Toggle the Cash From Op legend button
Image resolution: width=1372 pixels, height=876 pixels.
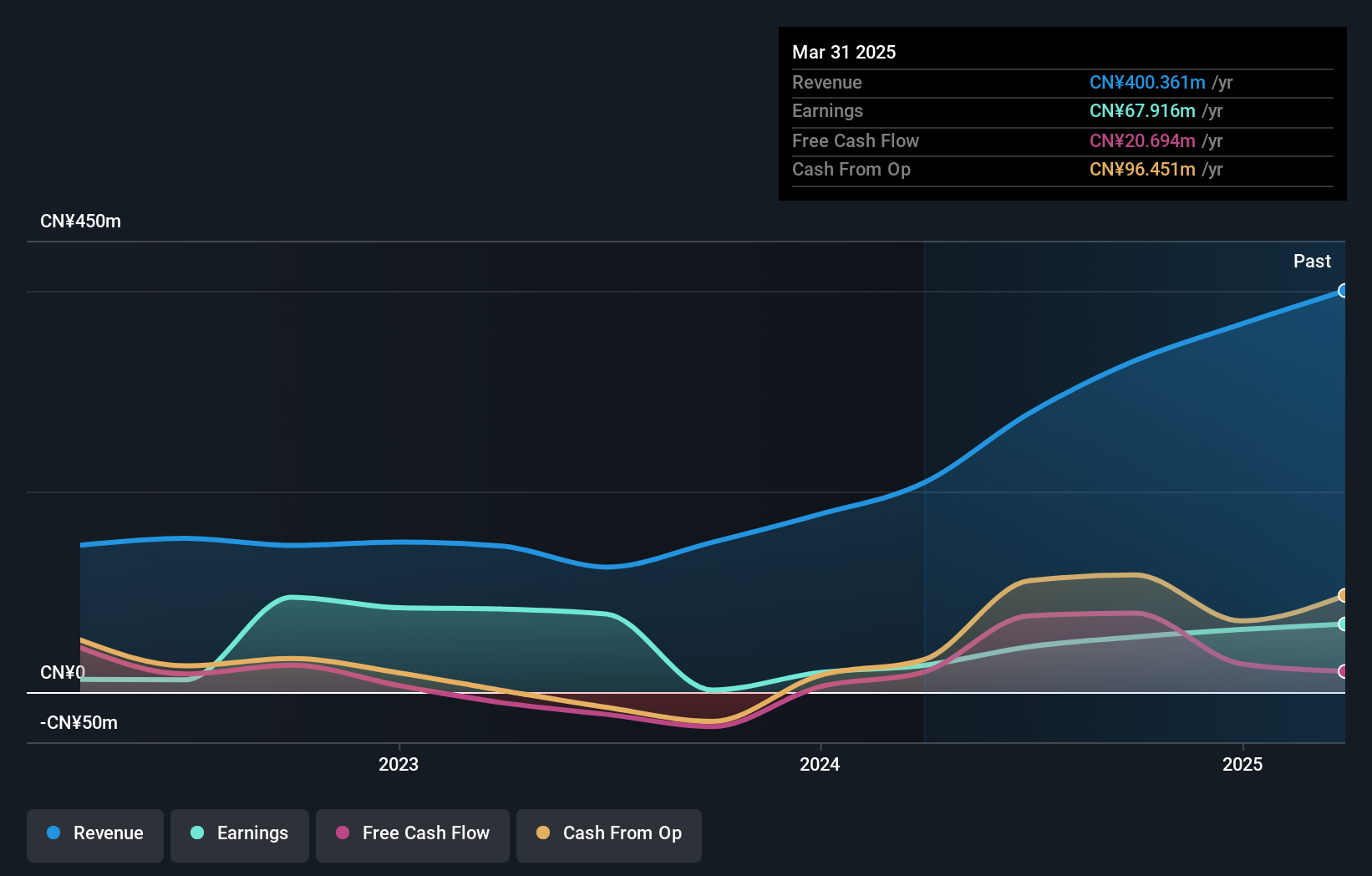click(x=609, y=835)
